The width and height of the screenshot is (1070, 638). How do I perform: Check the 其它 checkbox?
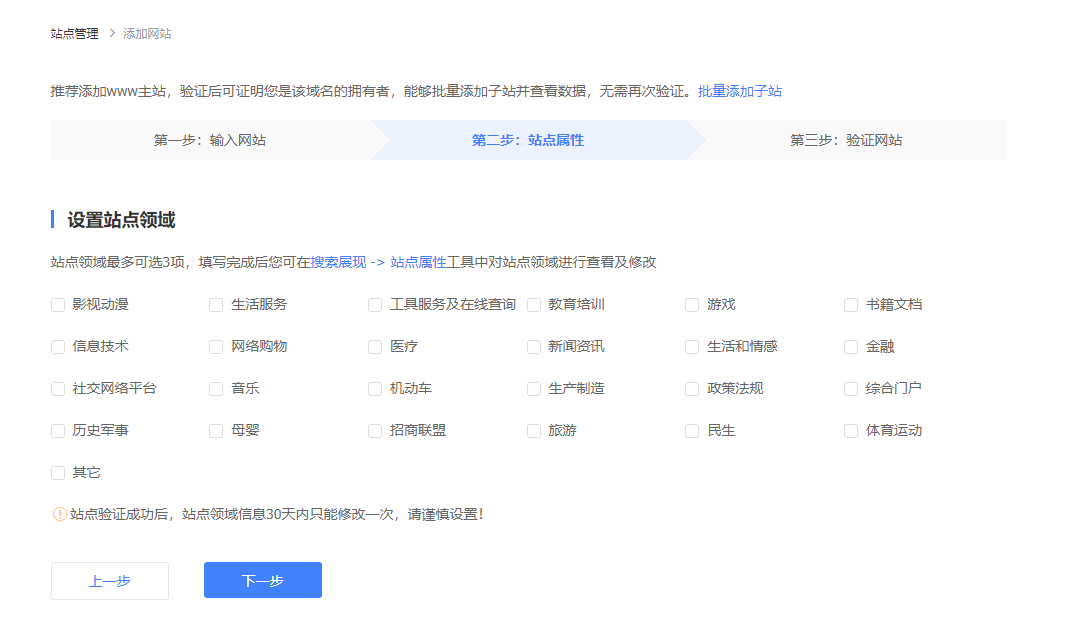tap(58, 473)
